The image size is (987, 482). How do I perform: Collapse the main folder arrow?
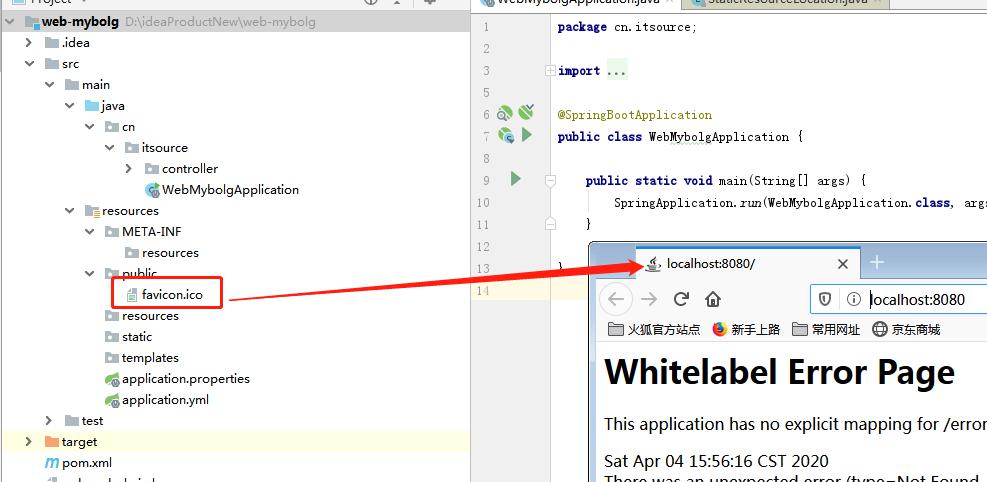49,84
